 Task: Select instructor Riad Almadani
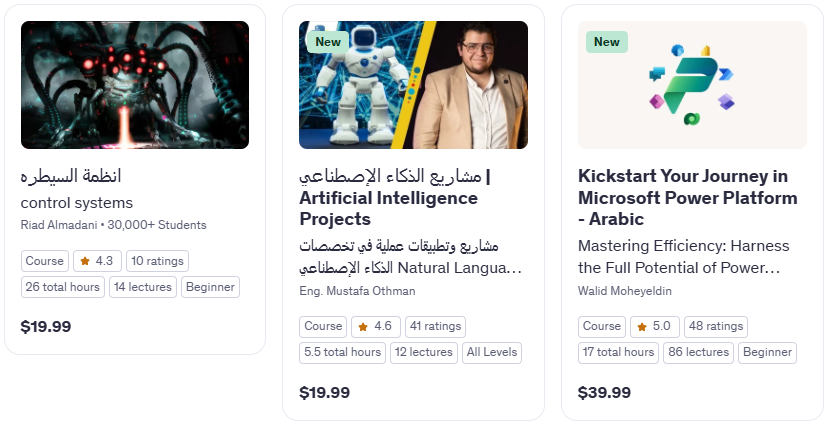pos(59,225)
